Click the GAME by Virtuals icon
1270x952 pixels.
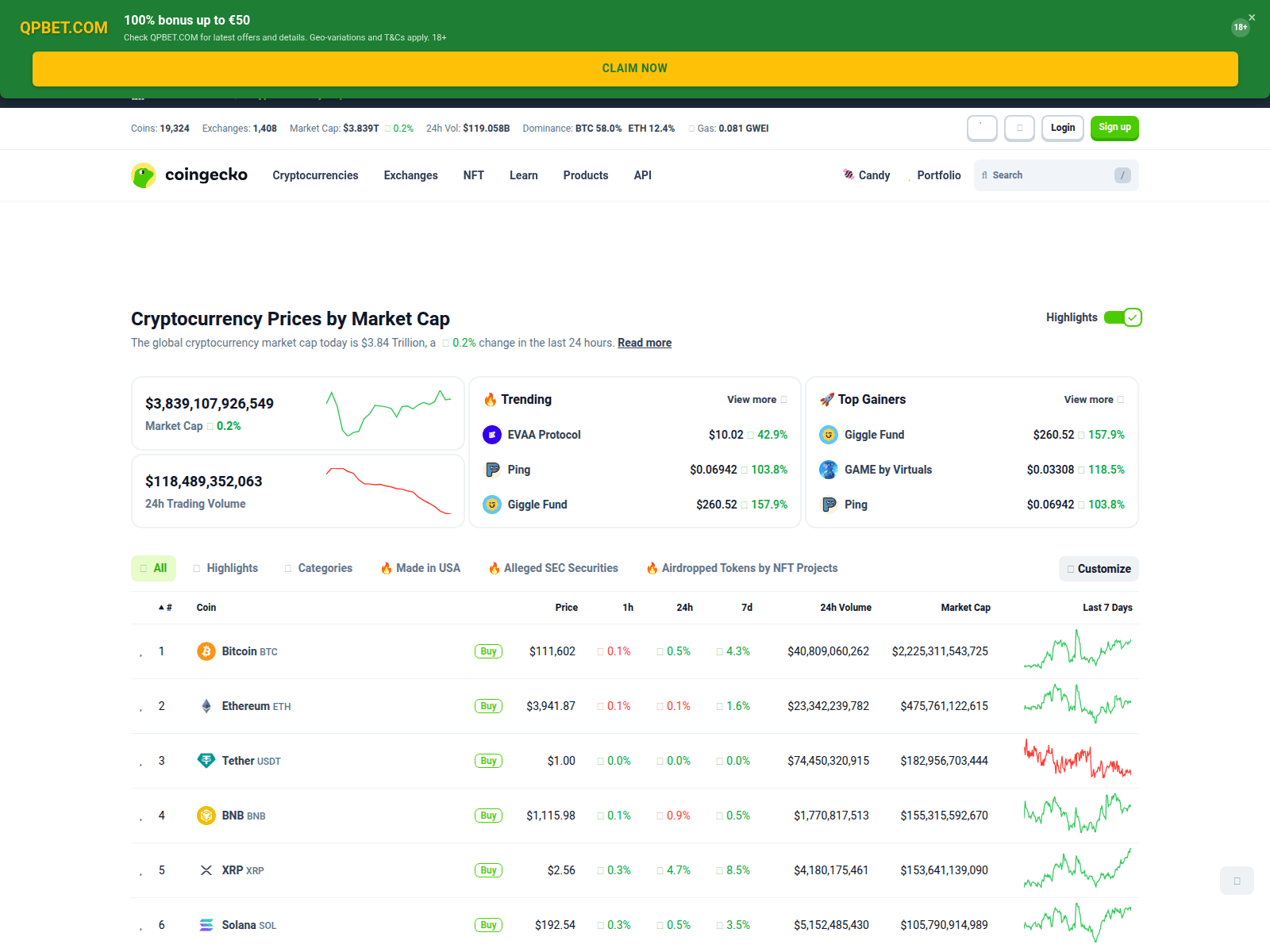pos(829,470)
